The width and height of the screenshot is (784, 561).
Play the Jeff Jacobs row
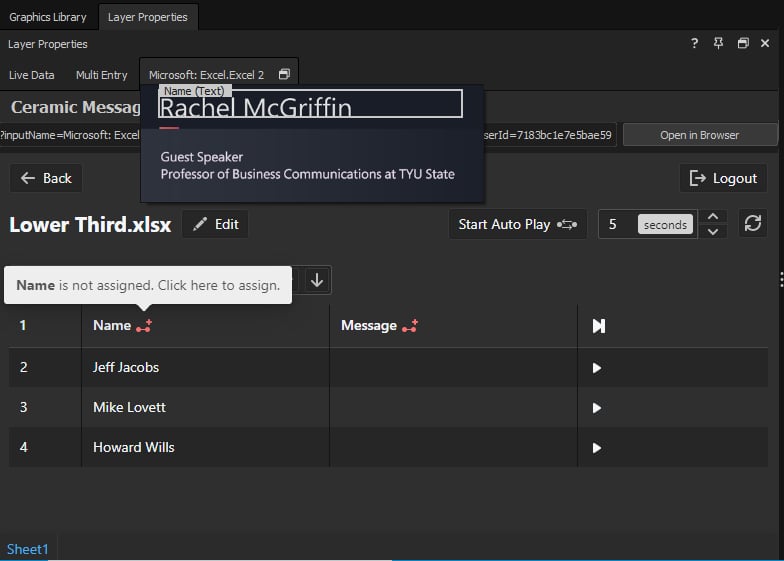[x=596, y=368]
